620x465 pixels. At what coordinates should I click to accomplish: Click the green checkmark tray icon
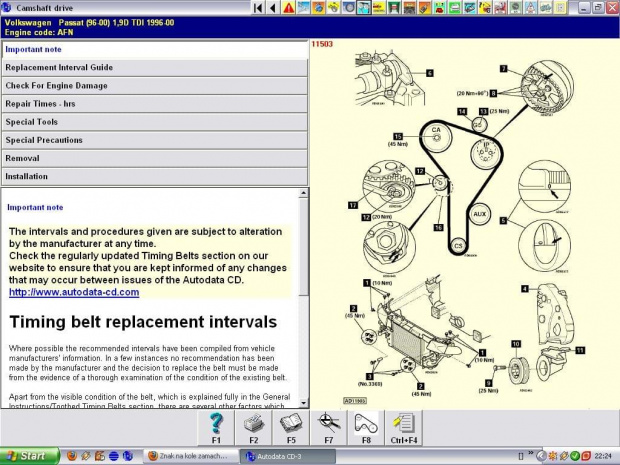[x=575, y=456]
